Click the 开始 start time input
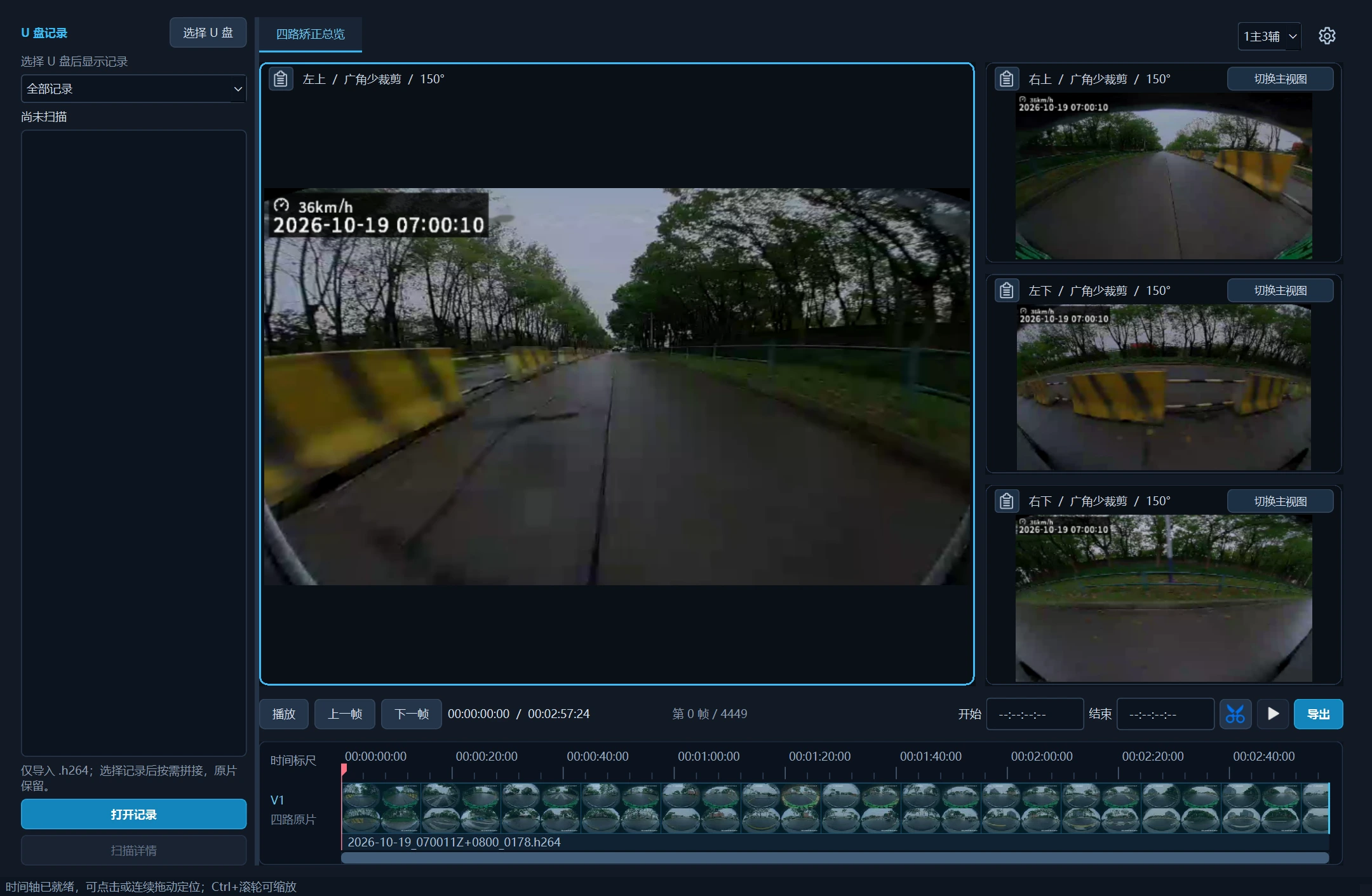 (x=1035, y=714)
